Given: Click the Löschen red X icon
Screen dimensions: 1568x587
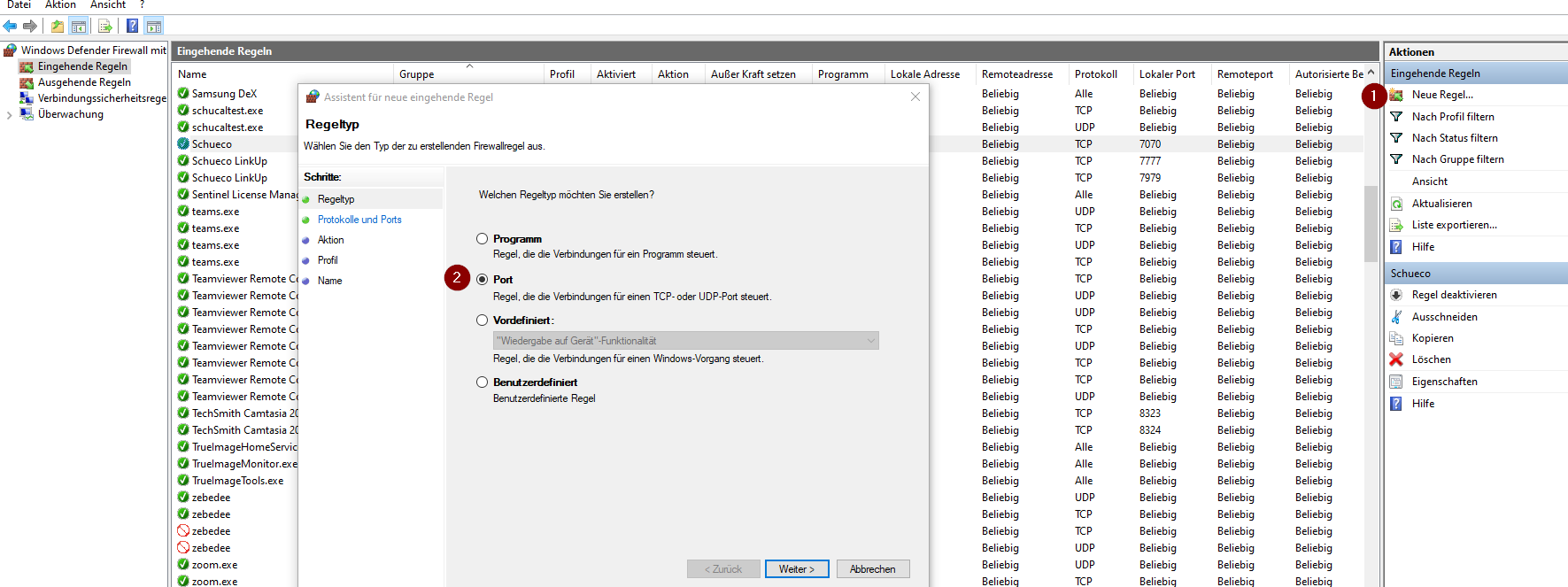Looking at the screenshot, I should tap(1396, 359).
